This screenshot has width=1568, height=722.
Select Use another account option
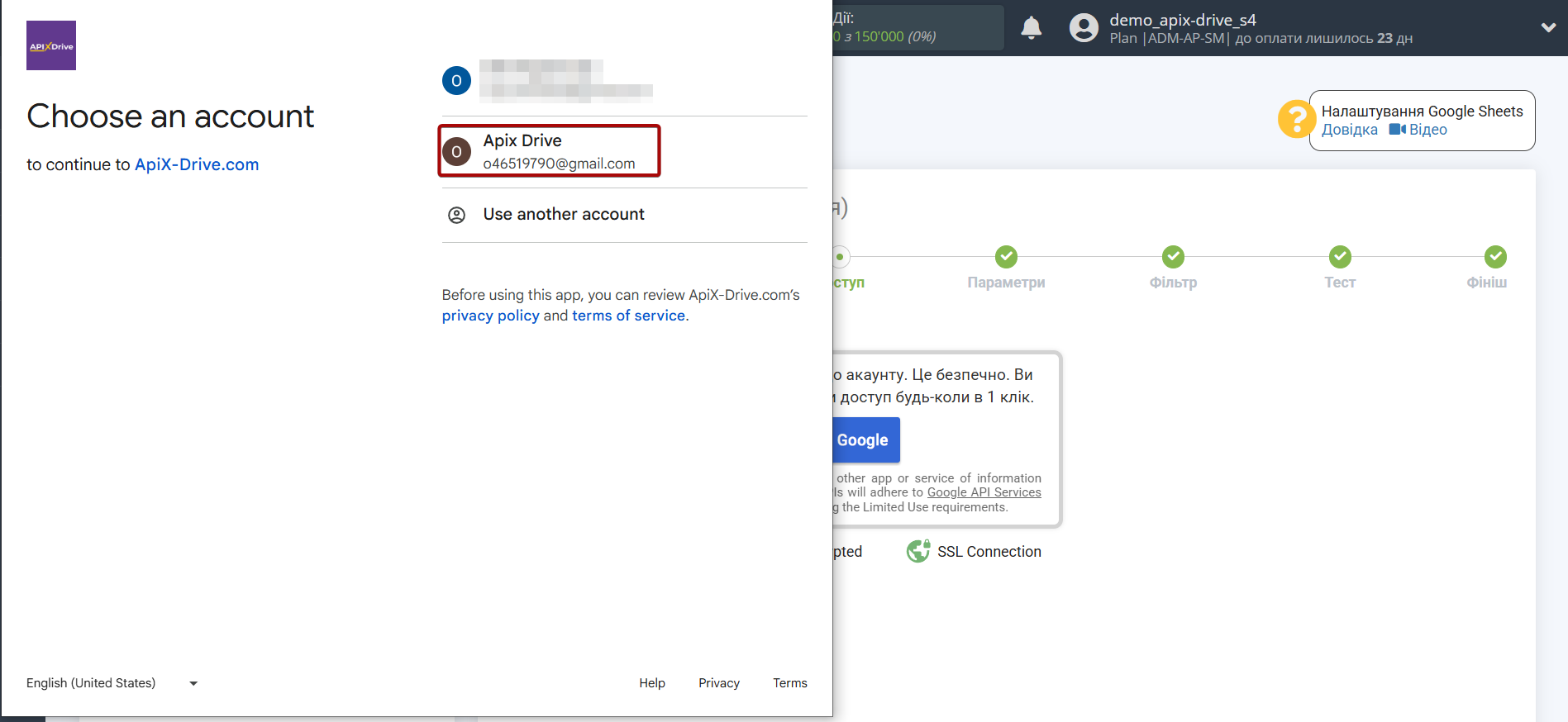[x=624, y=215]
